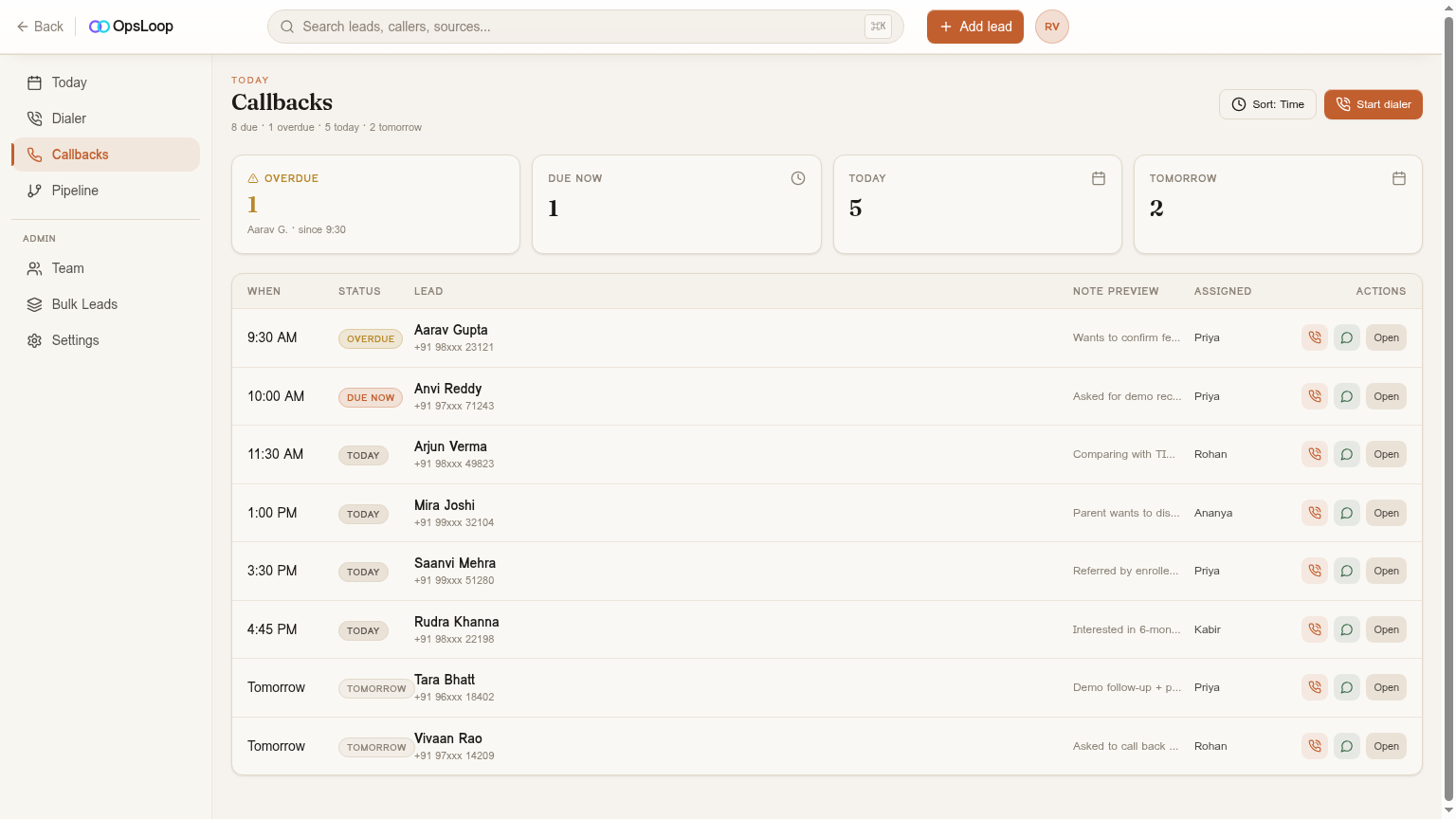Screen dimensions: 1456x819
Task: Call Mira Joshi using phone icon
Action: (1314, 513)
